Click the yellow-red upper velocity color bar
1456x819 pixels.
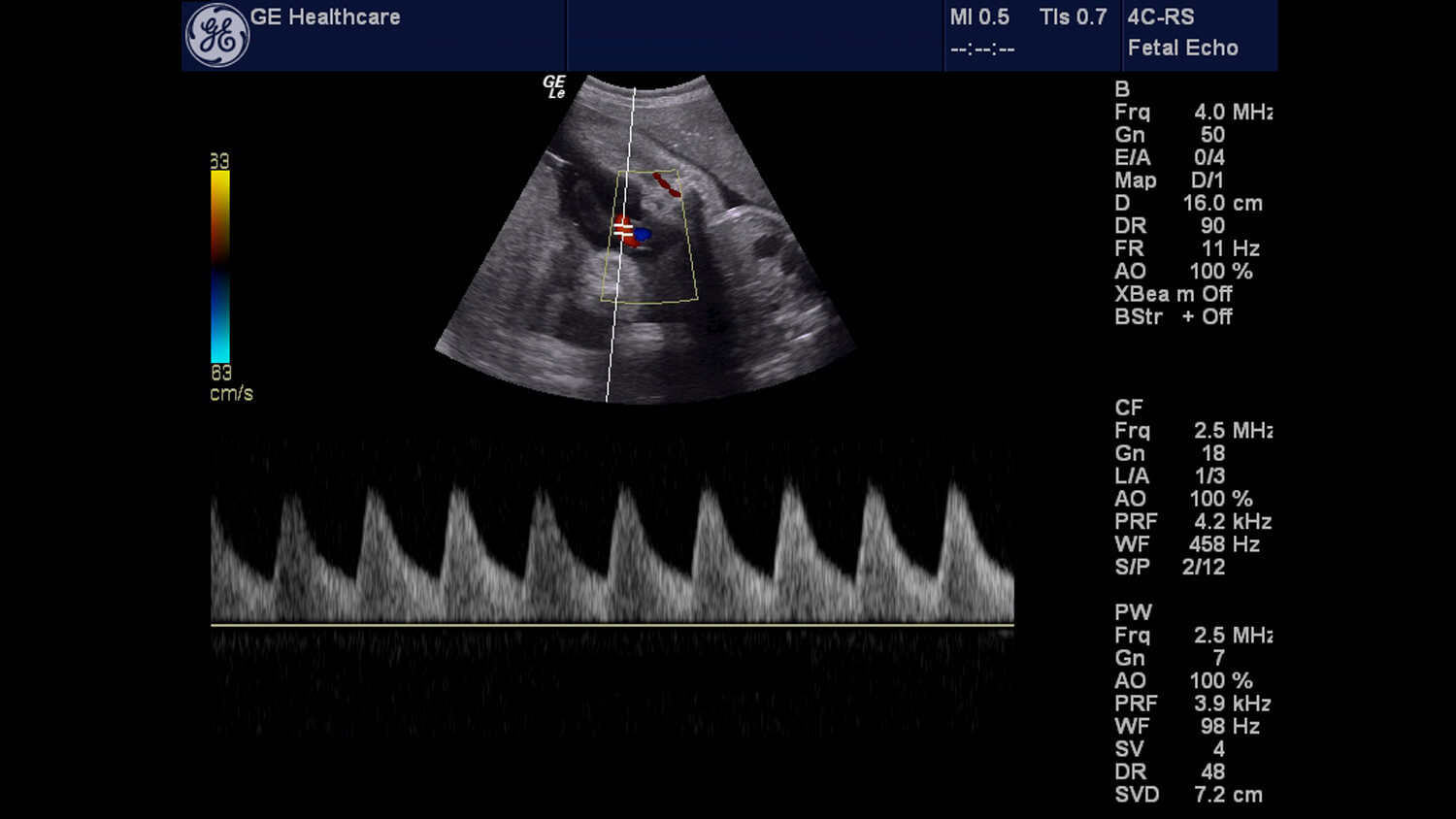click(220, 216)
